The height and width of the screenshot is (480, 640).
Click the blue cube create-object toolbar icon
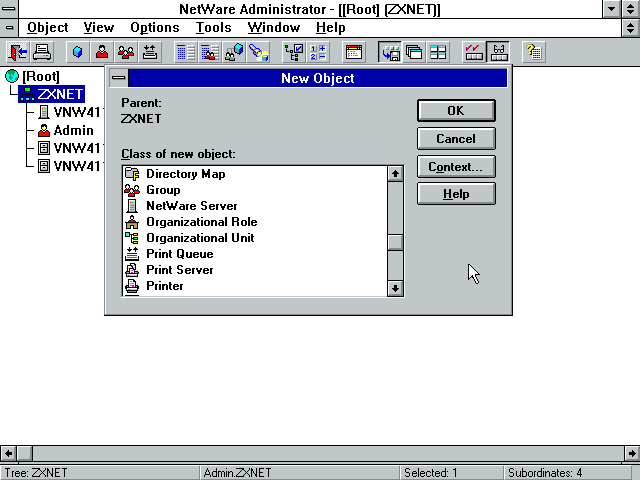78,52
